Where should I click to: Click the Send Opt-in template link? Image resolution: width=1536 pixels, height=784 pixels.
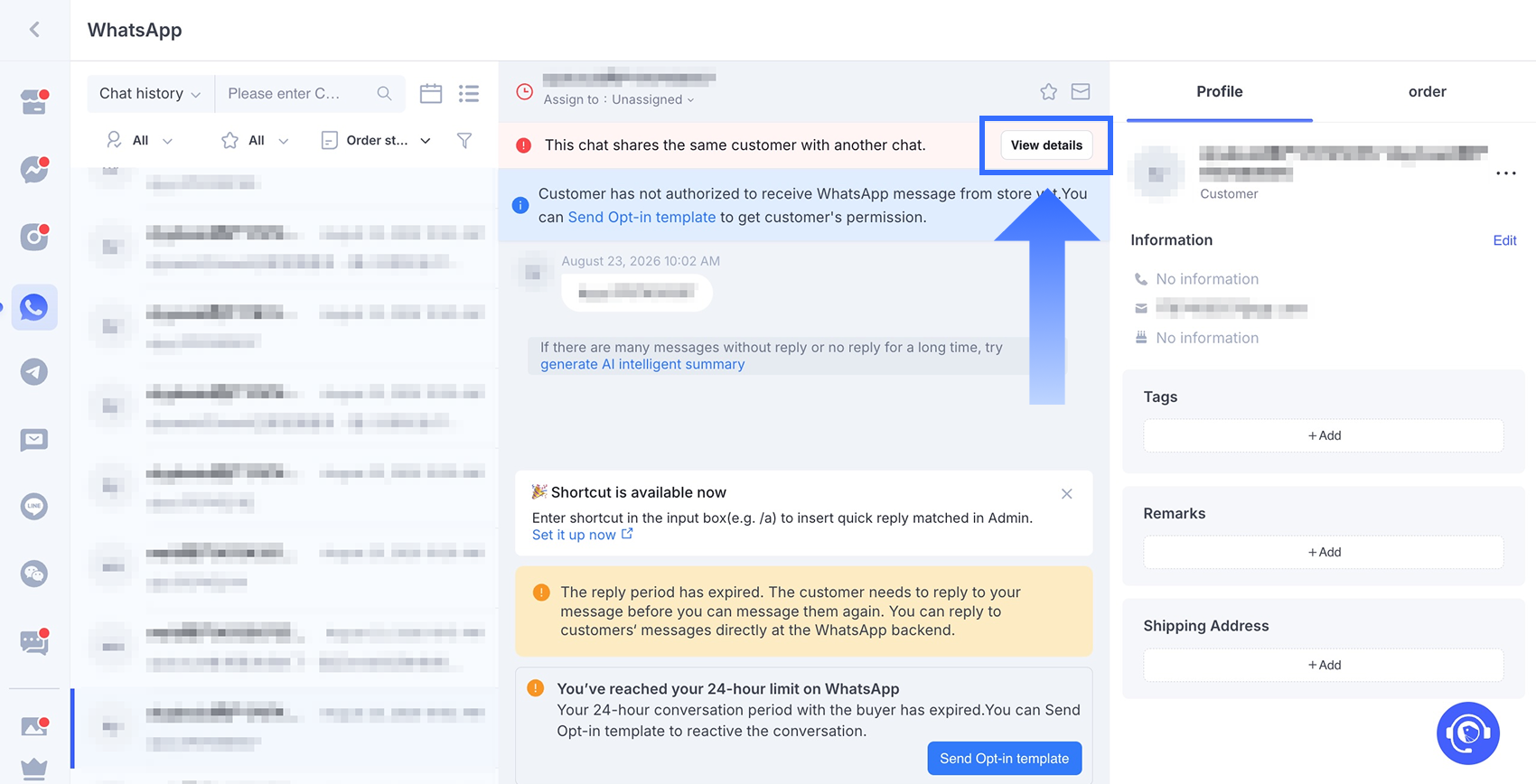[642, 217]
